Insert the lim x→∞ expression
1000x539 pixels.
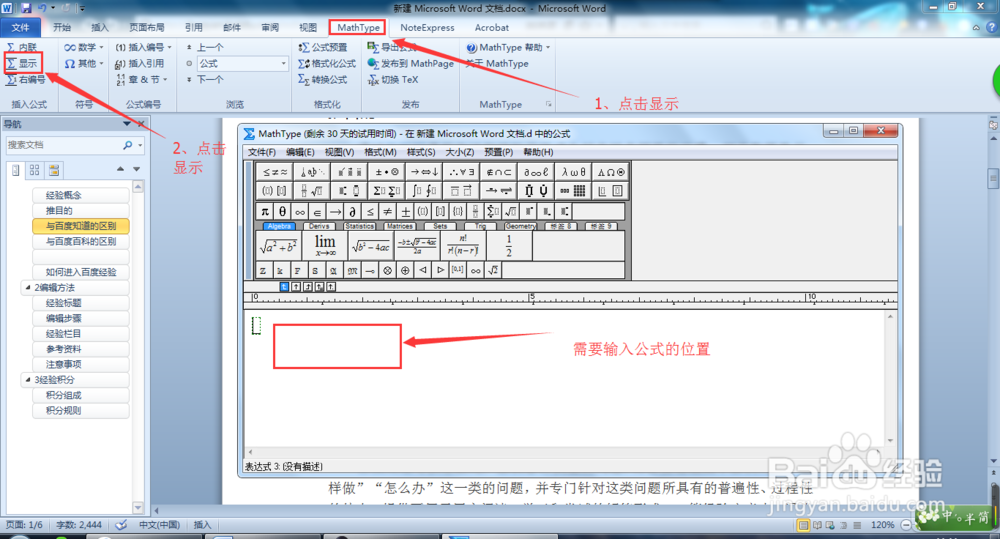[325, 246]
